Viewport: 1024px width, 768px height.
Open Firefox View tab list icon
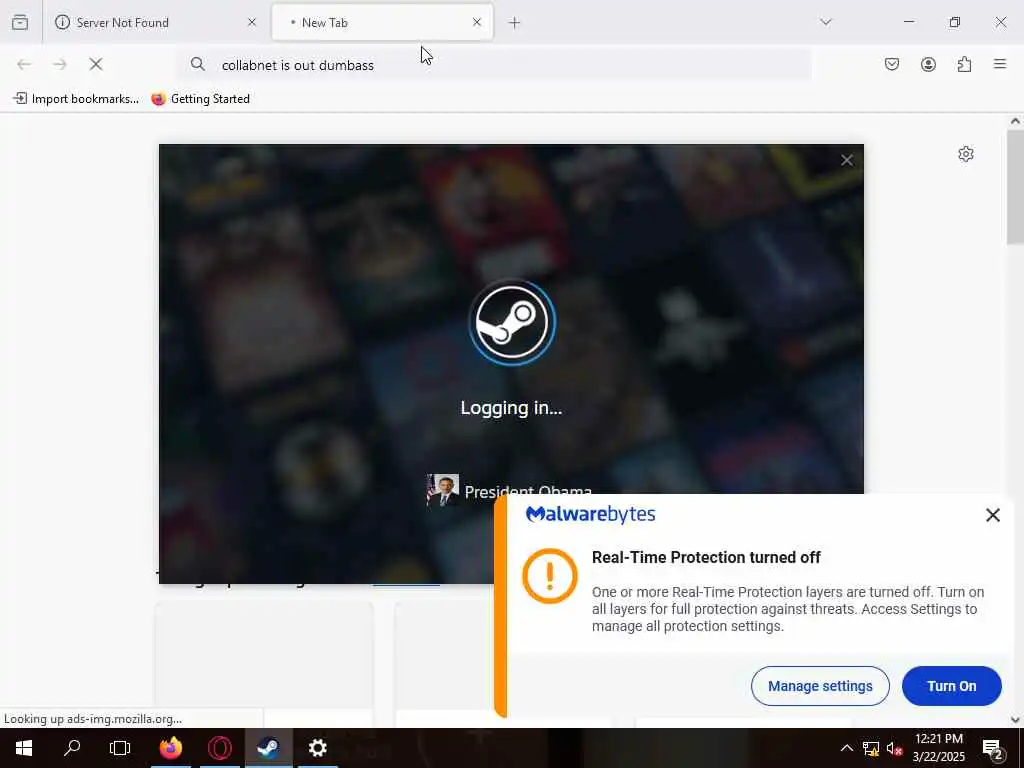pyautogui.click(x=20, y=22)
